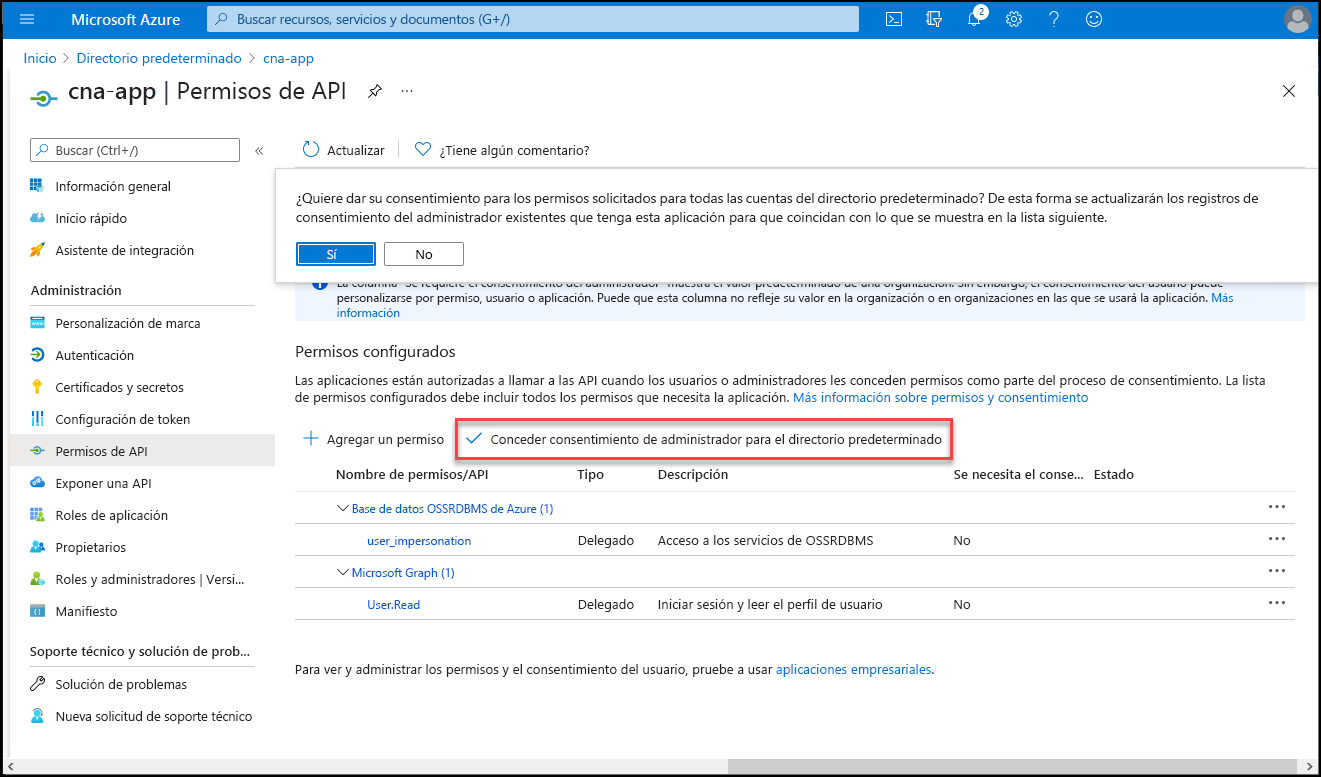Open the notifications bell
Image resolution: width=1321 pixels, height=777 pixels.
(975, 19)
